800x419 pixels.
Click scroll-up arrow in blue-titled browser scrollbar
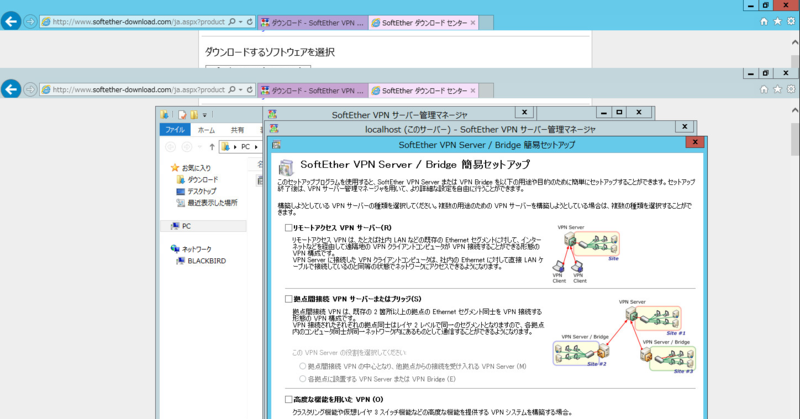pyautogui.click(x=795, y=42)
